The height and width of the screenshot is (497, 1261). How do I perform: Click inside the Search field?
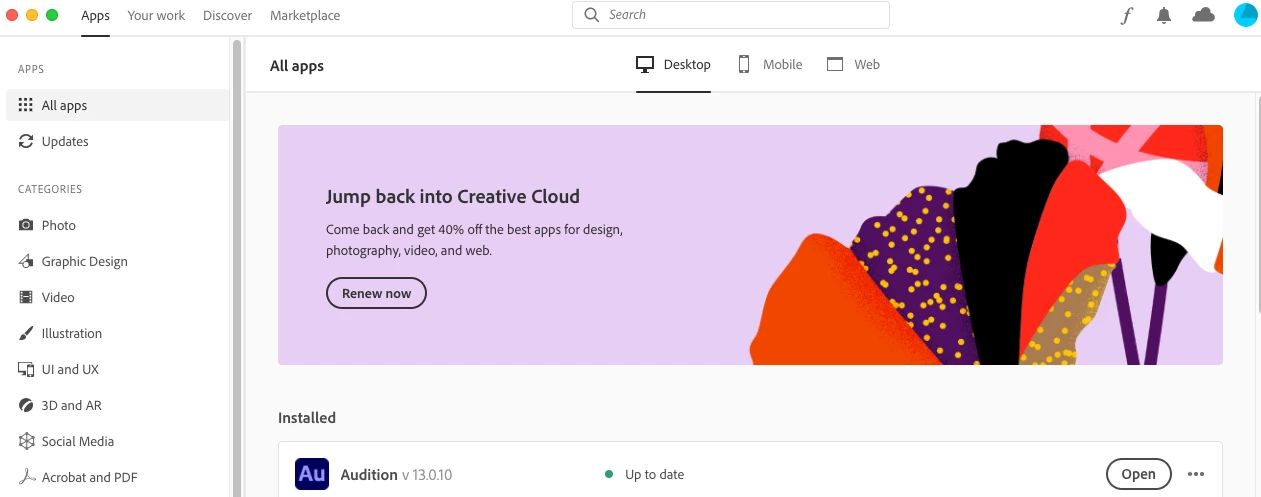731,15
